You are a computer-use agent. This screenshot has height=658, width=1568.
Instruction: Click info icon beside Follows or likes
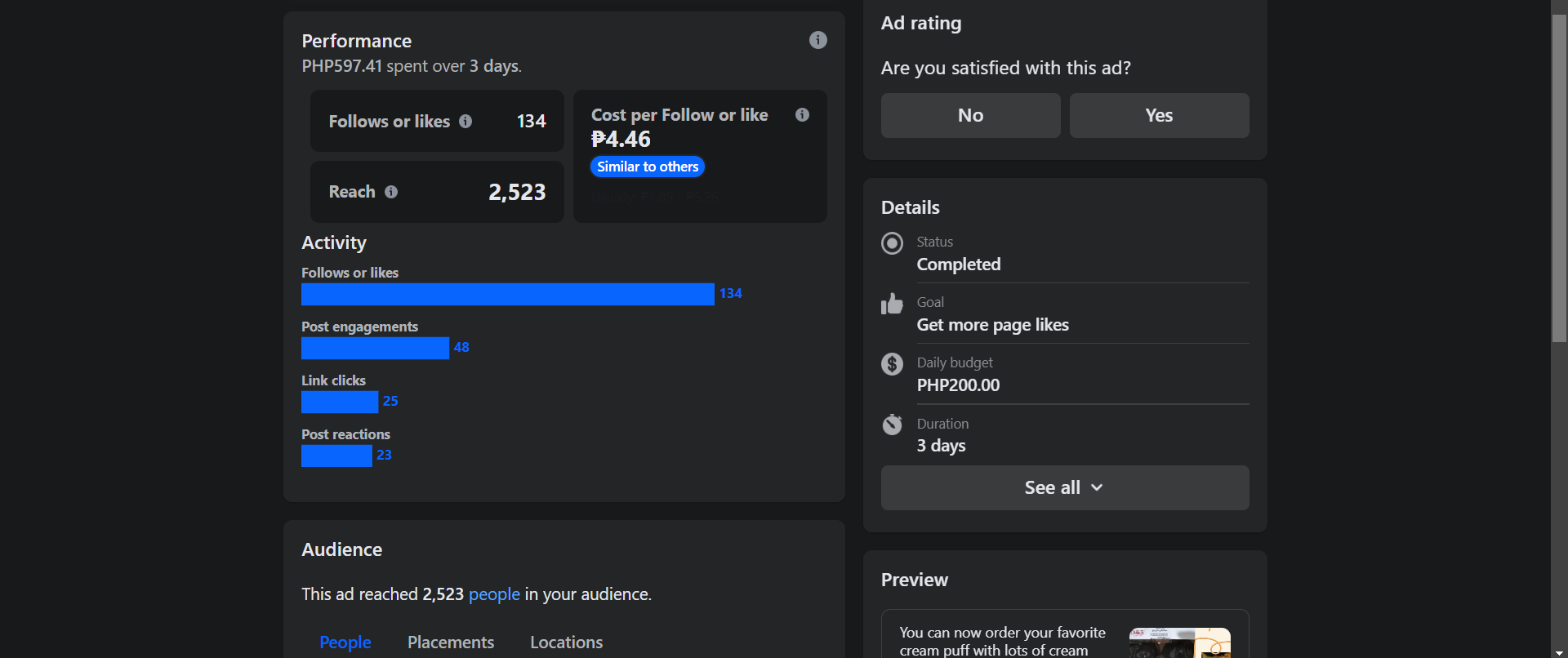(465, 122)
